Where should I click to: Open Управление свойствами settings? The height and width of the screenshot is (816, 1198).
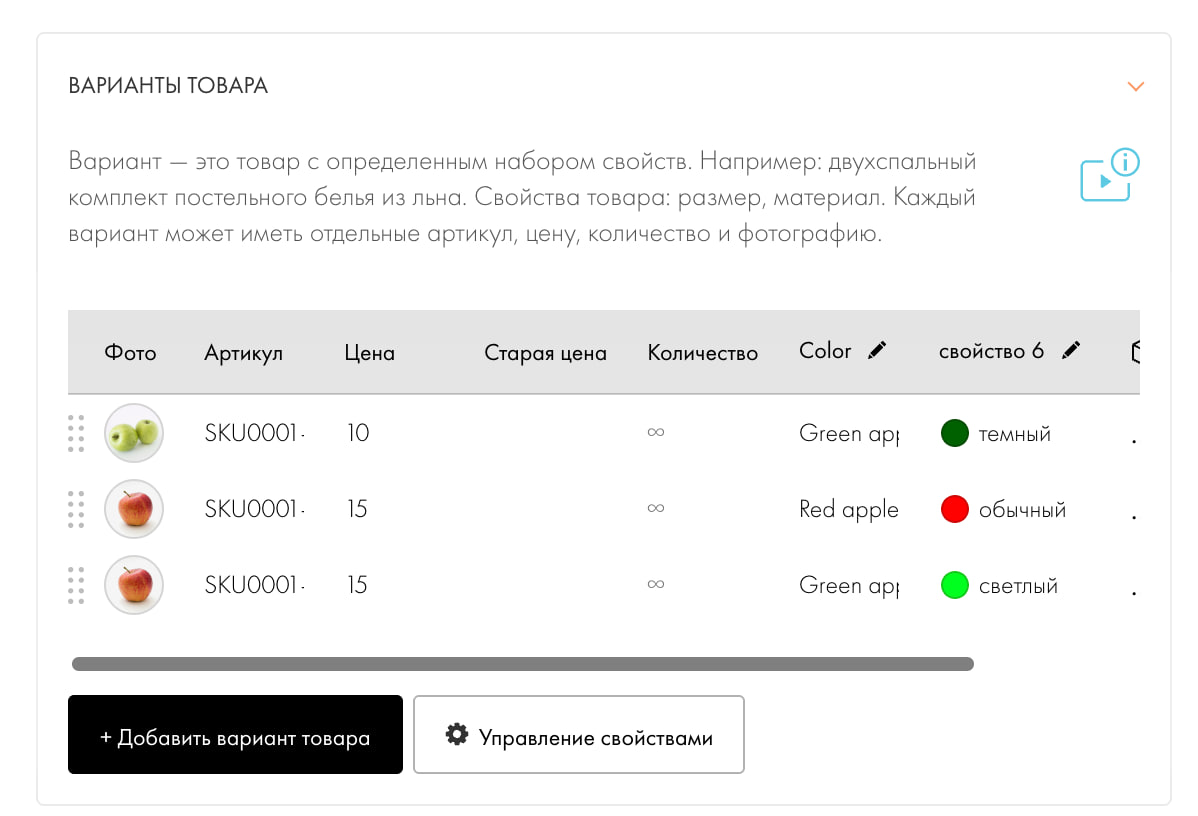coord(578,734)
